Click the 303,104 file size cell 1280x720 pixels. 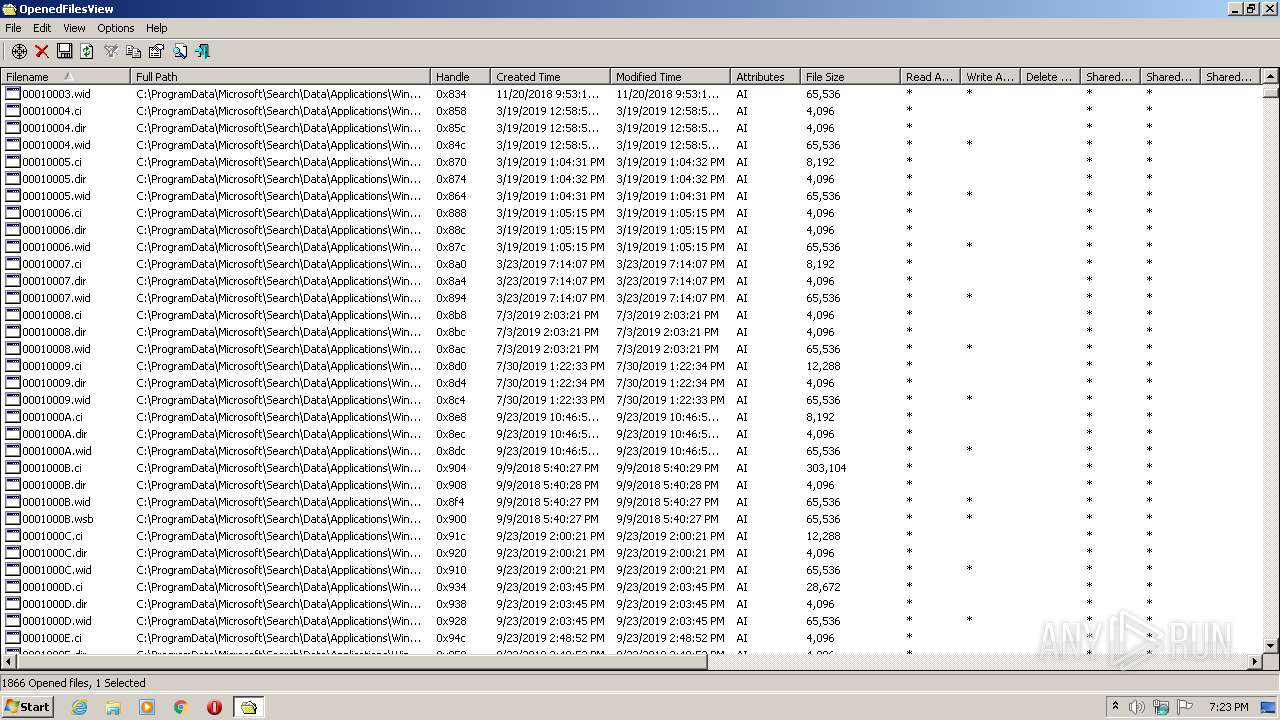[x=826, y=468]
